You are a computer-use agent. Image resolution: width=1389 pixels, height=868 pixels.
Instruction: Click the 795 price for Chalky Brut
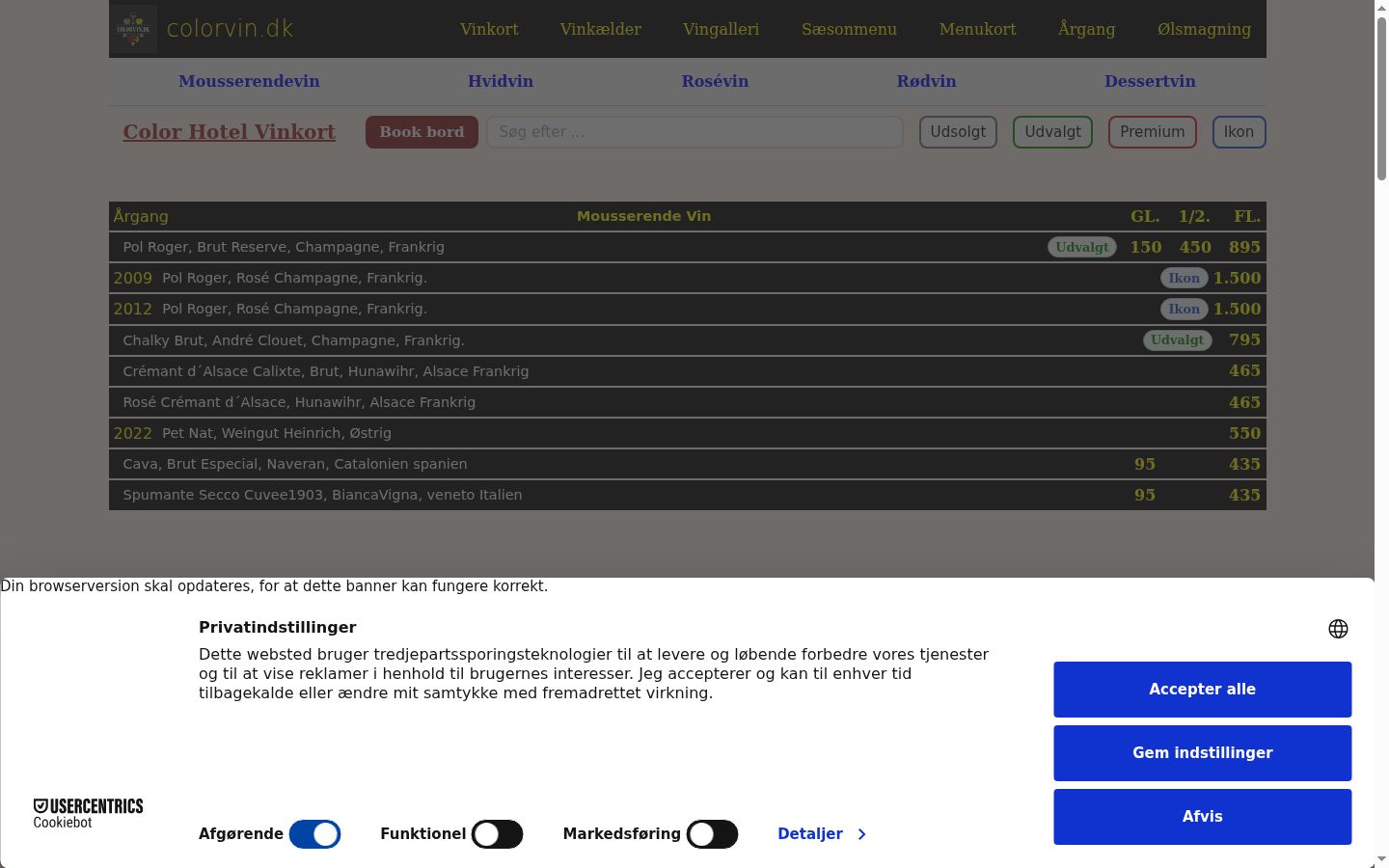(x=1244, y=339)
